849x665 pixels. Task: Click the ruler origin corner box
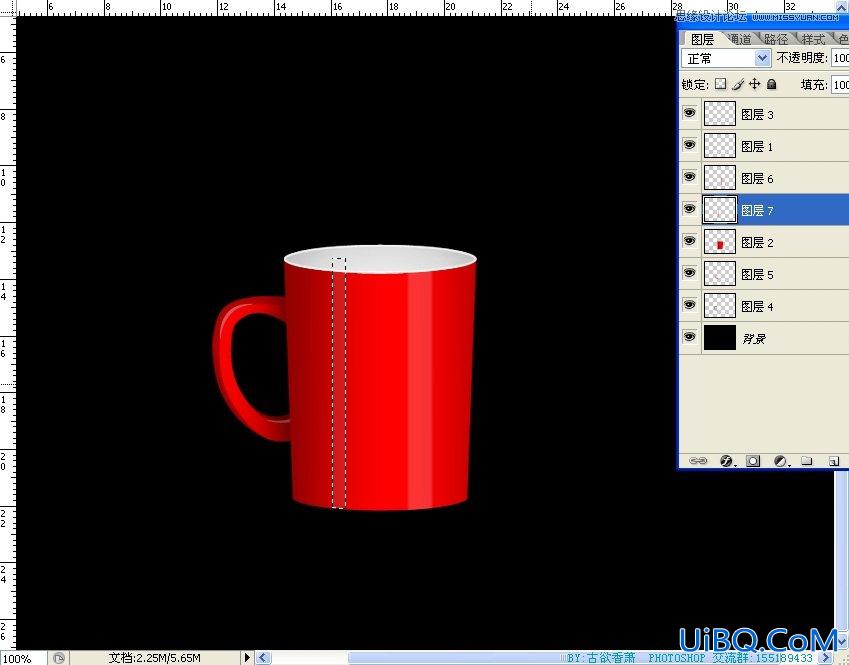click(x=8, y=8)
